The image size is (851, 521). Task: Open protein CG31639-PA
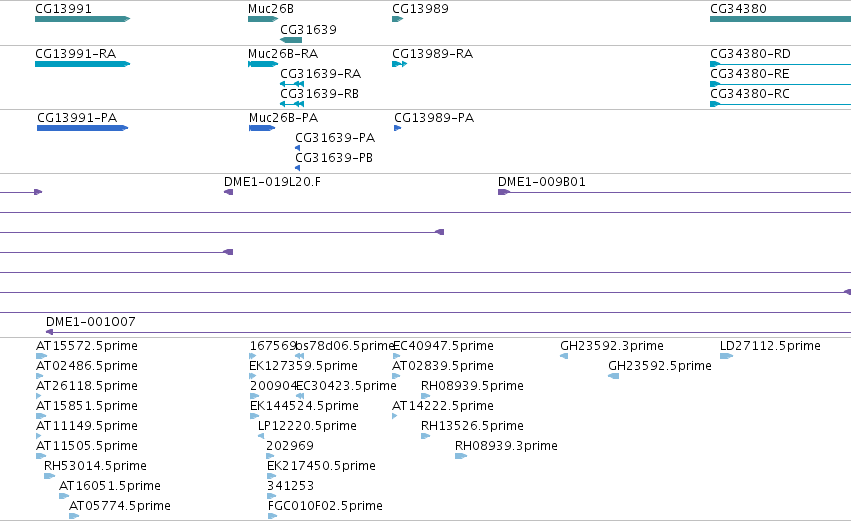pyautogui.click(x=335, y=138)
